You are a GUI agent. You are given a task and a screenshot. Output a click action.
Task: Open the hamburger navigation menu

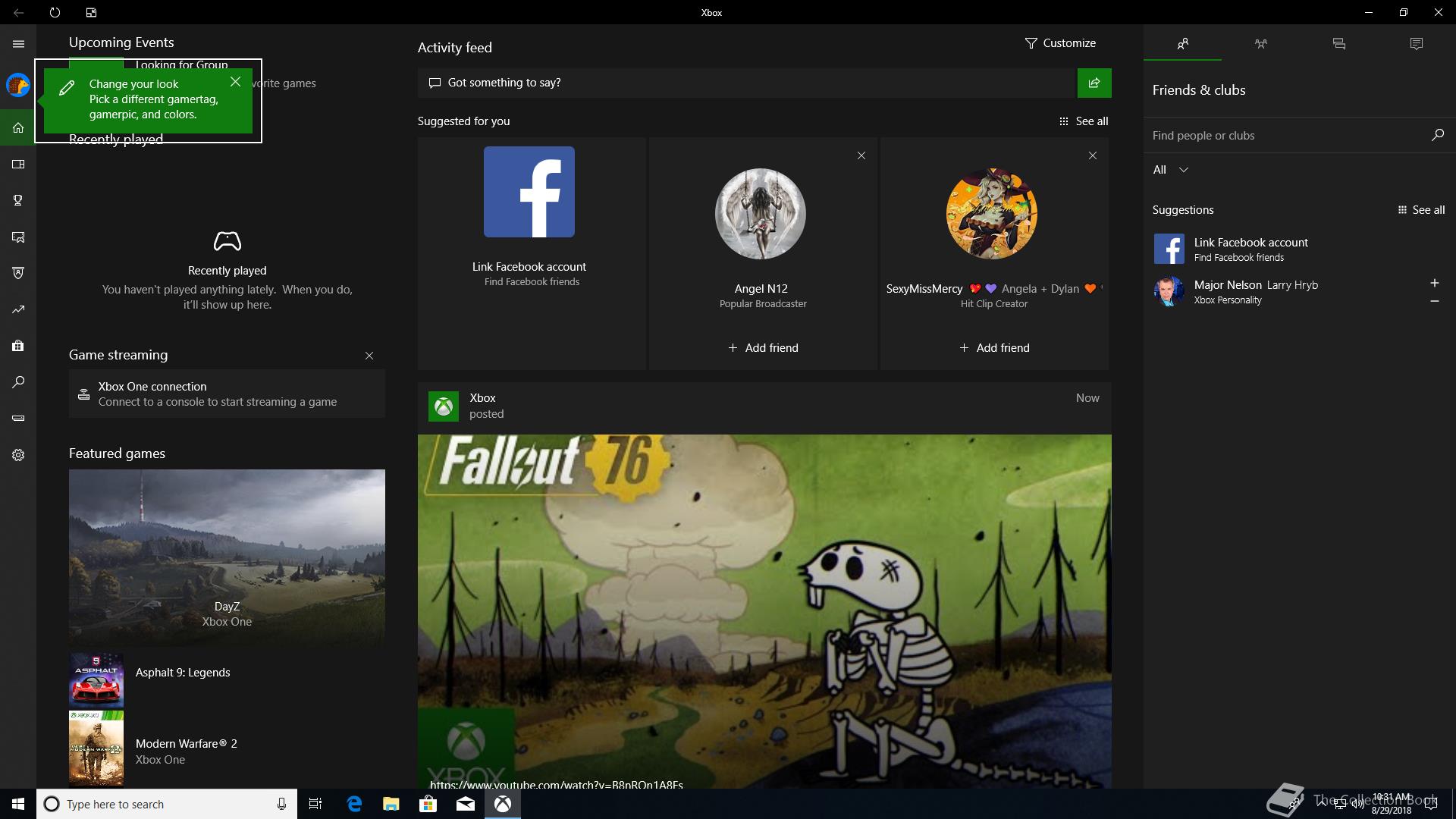point(18,44)
